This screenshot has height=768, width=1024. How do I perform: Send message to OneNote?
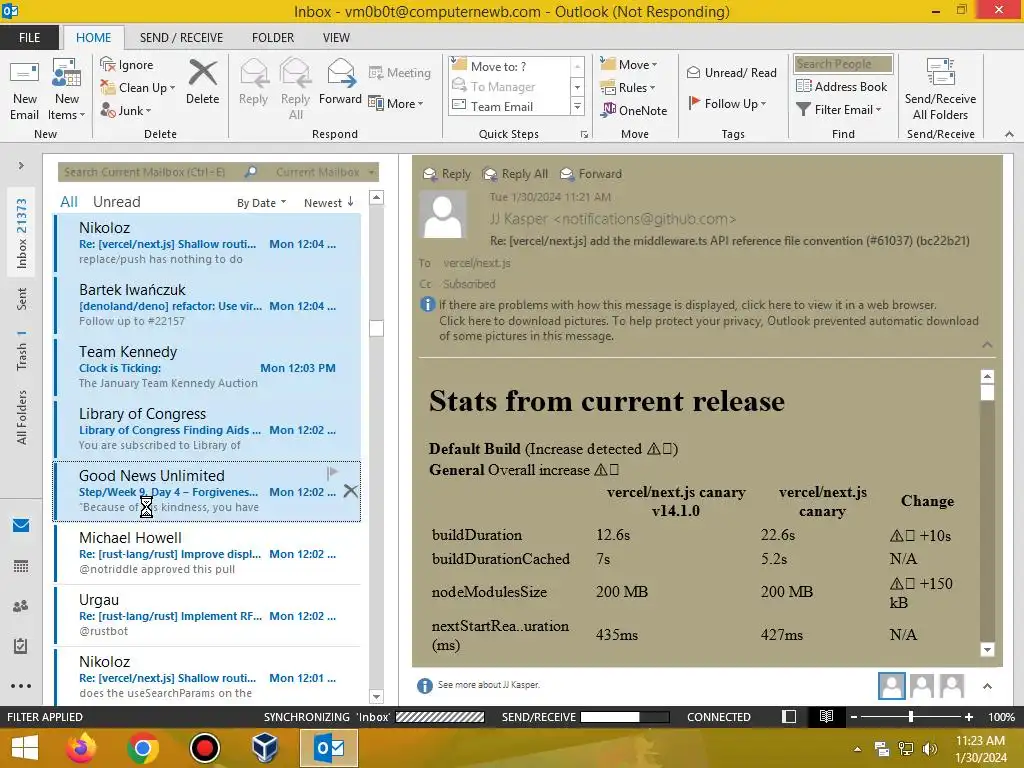point(634,110)
